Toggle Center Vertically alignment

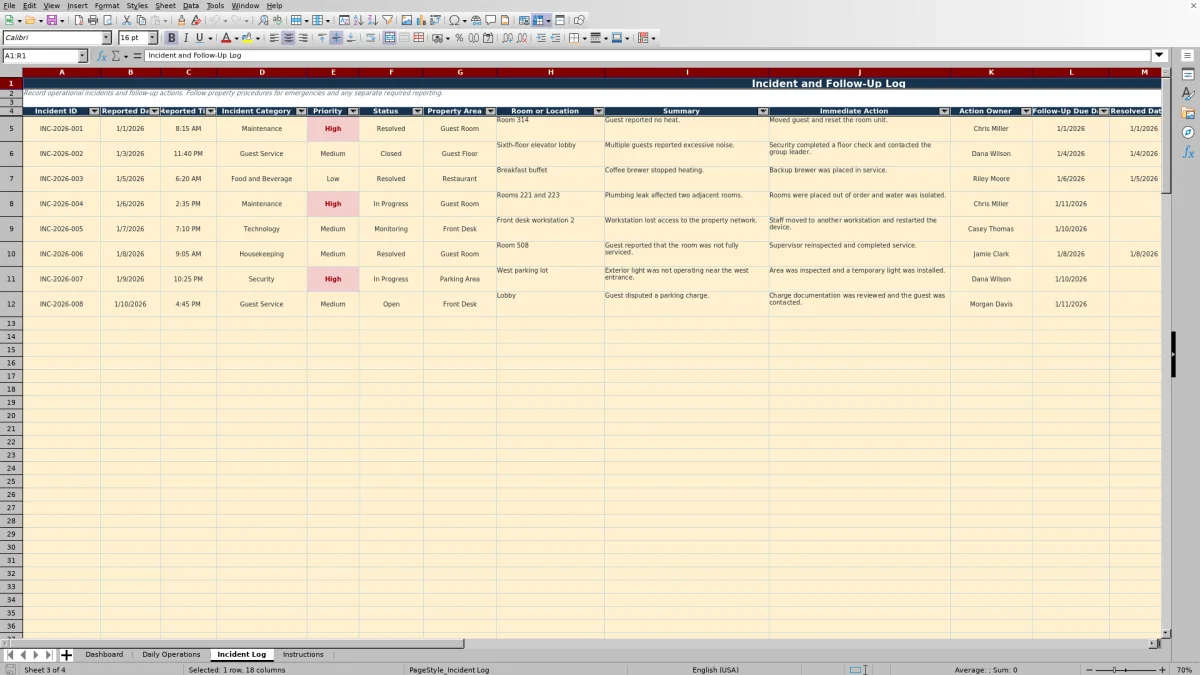coord(336,38)
